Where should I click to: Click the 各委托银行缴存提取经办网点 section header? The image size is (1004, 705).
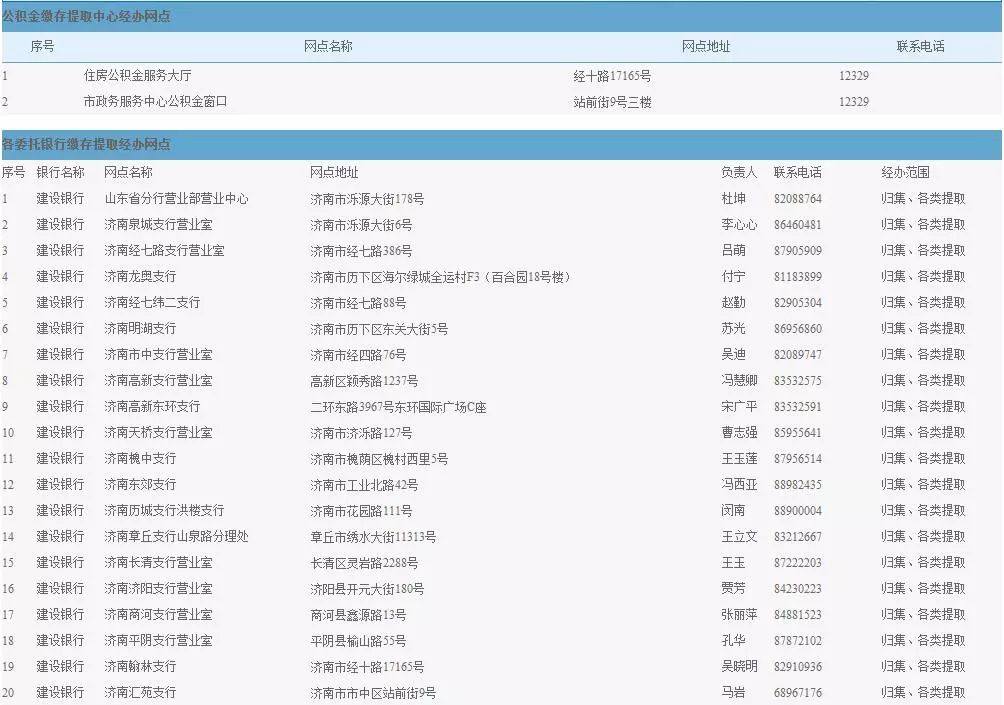86,144
